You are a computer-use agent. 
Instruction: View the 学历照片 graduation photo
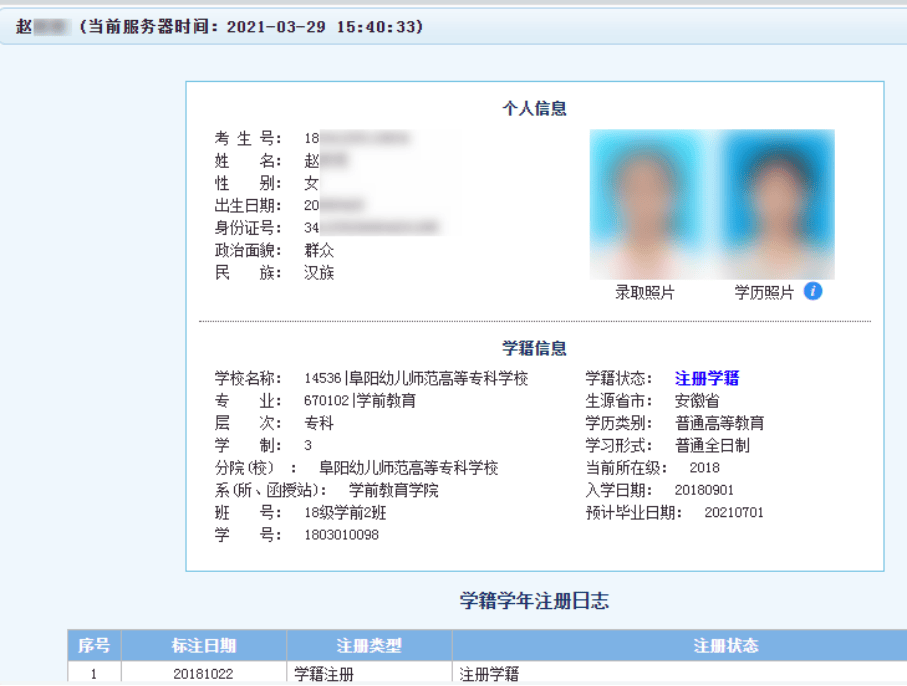(770, 205)
